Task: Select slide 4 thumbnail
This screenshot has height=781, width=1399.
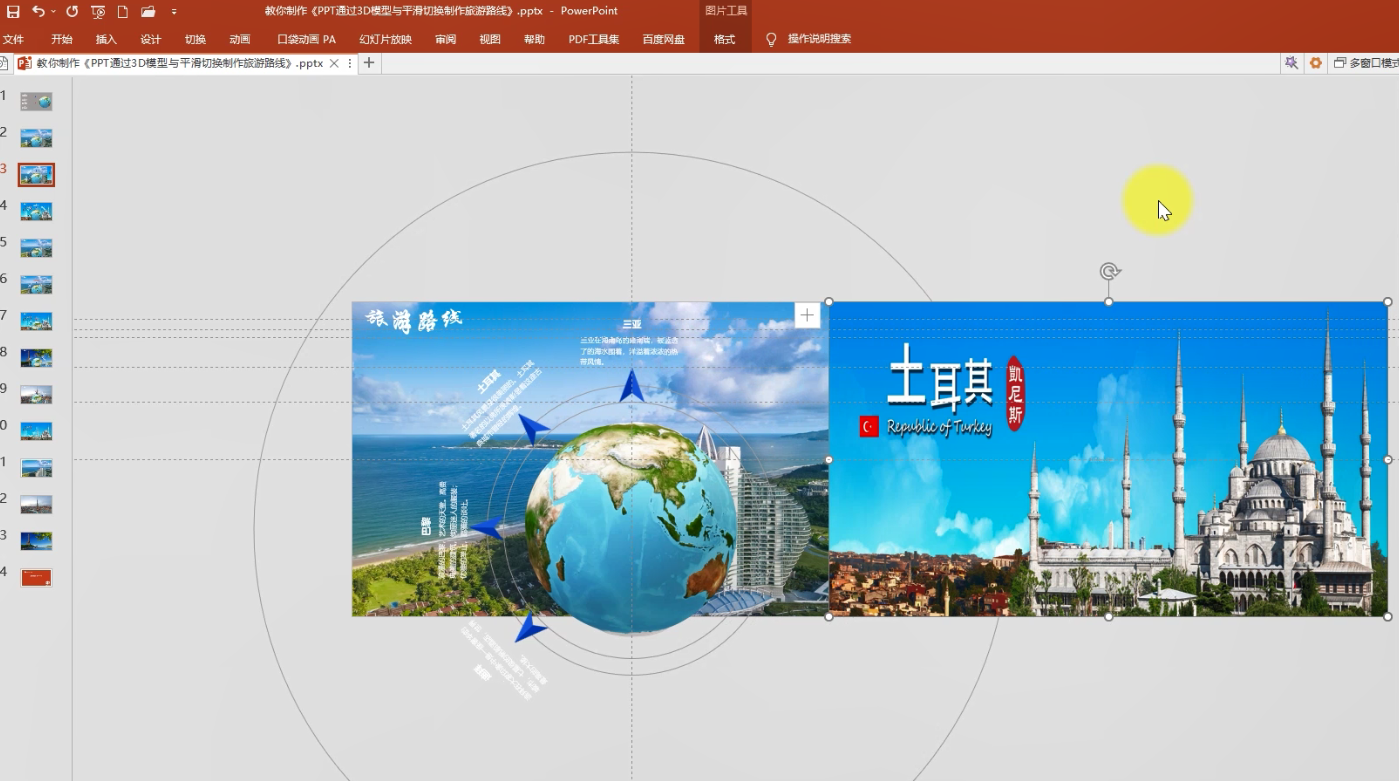Action: (x=36, y=211)
